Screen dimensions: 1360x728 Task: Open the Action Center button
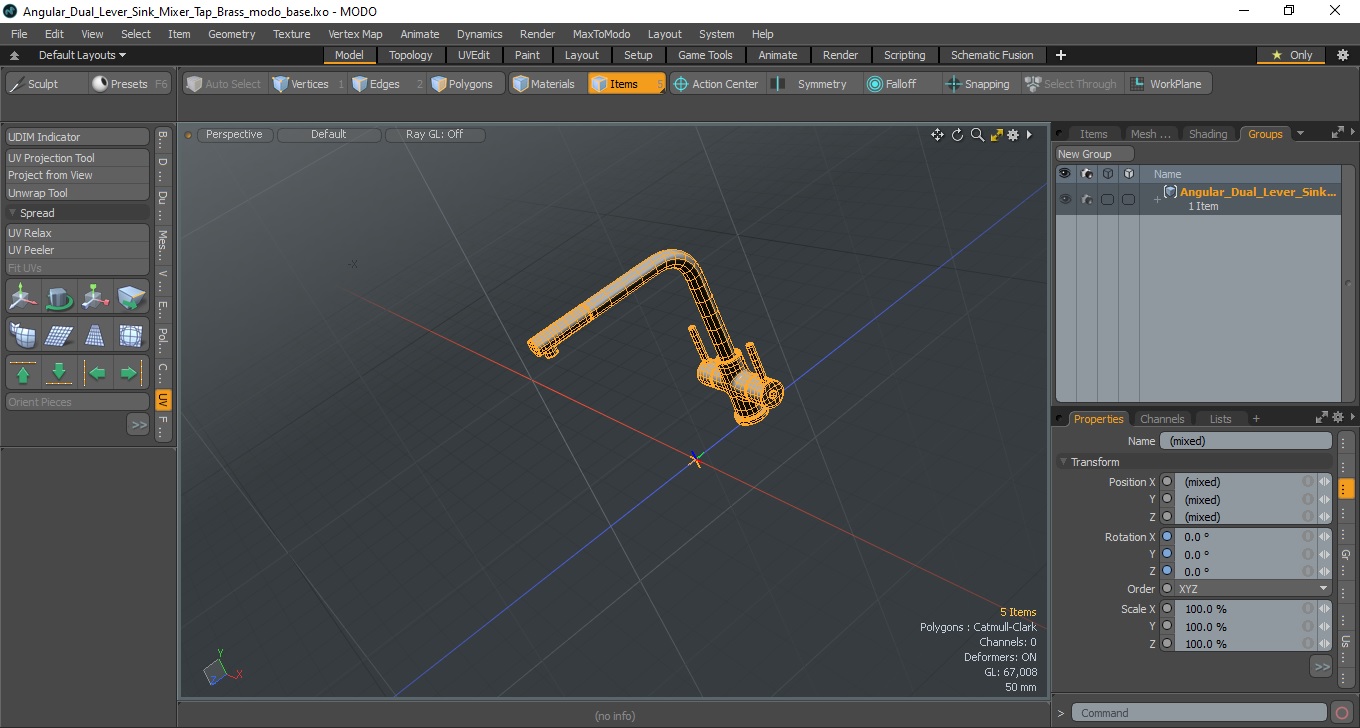click(716, 84)
